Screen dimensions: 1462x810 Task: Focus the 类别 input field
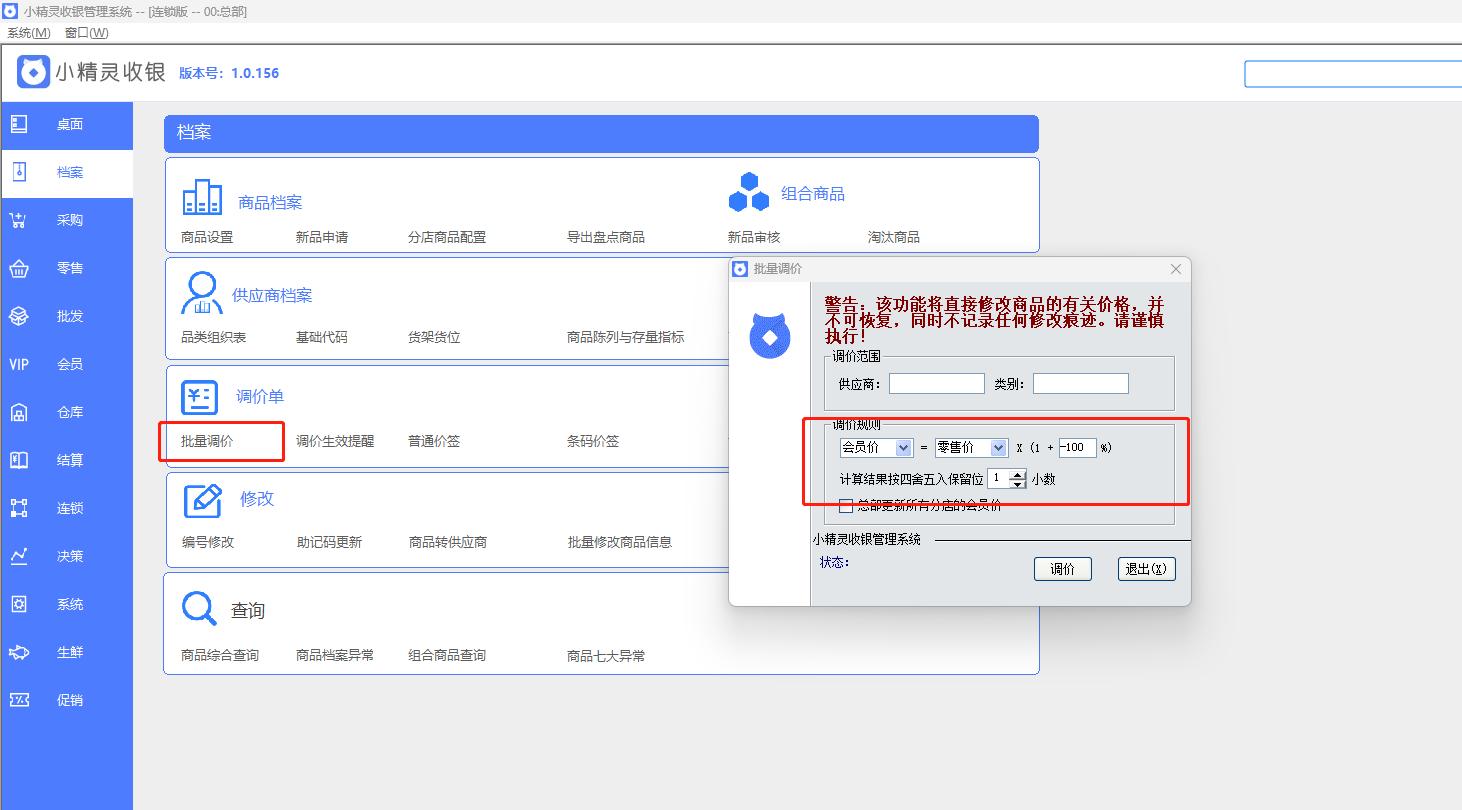[1081, 383]
